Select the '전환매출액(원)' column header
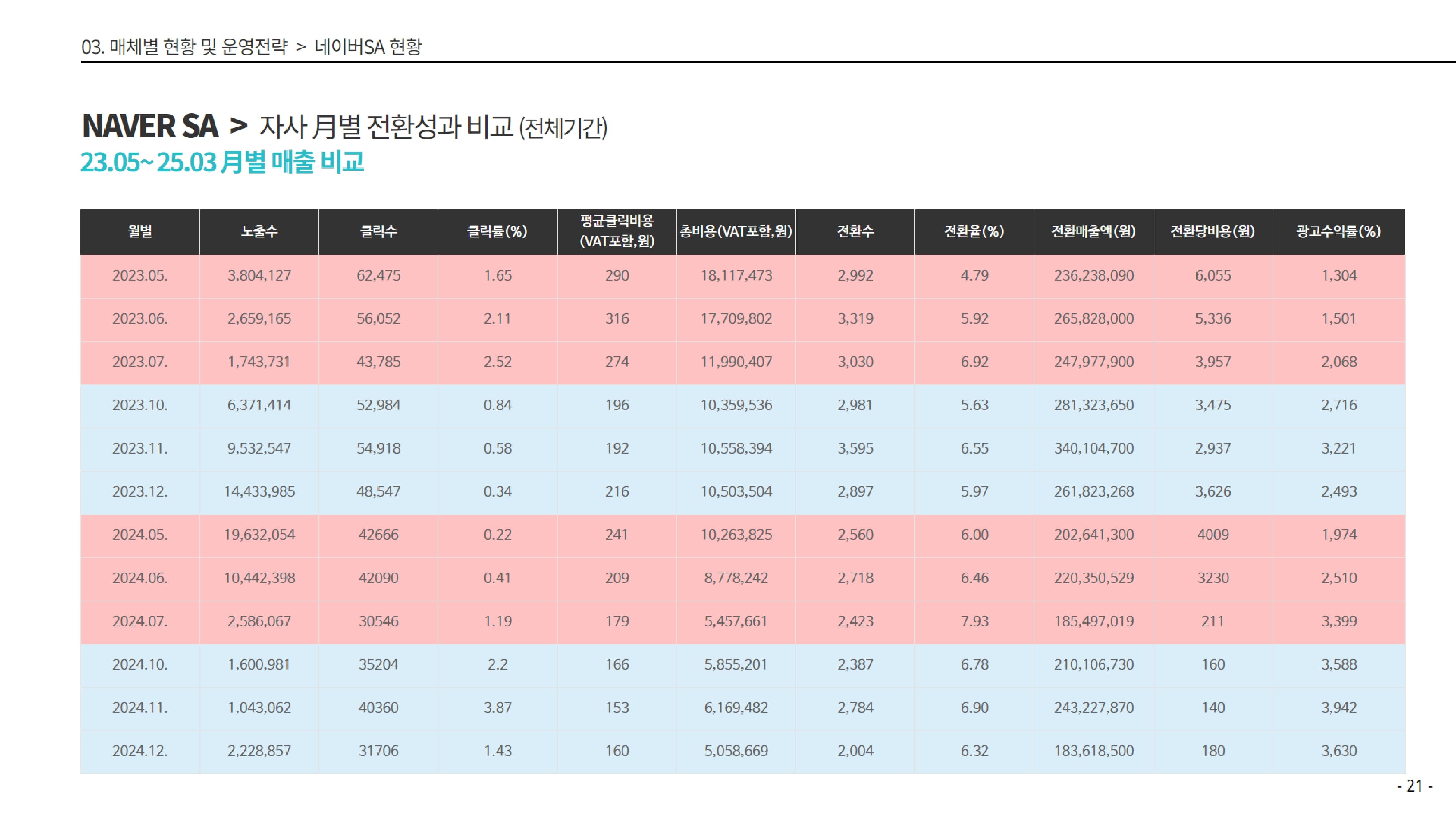1456x819 pixels. click(1094, 232)
